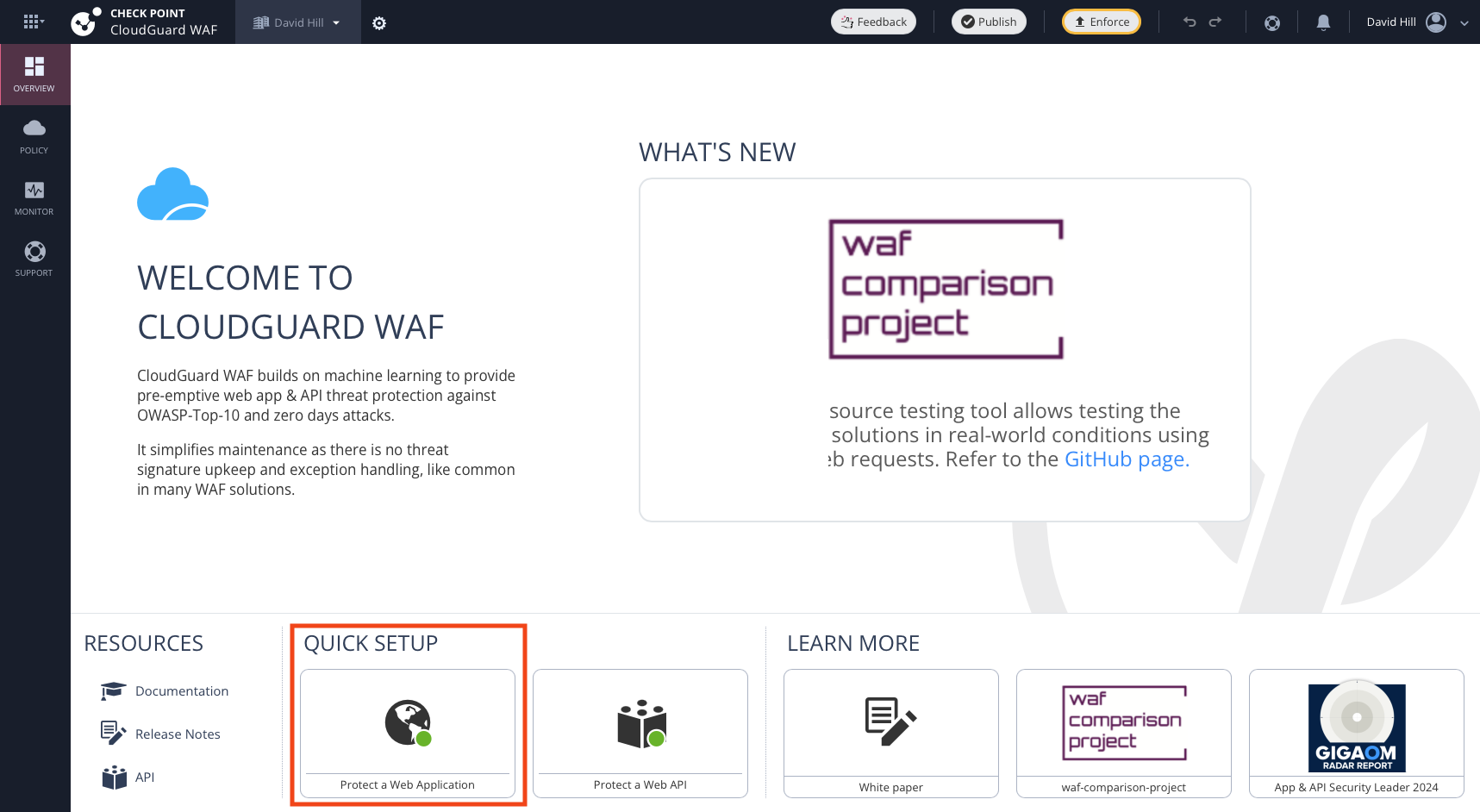Click the GigaOm Radar Report thumbnail

point(1357,724)
